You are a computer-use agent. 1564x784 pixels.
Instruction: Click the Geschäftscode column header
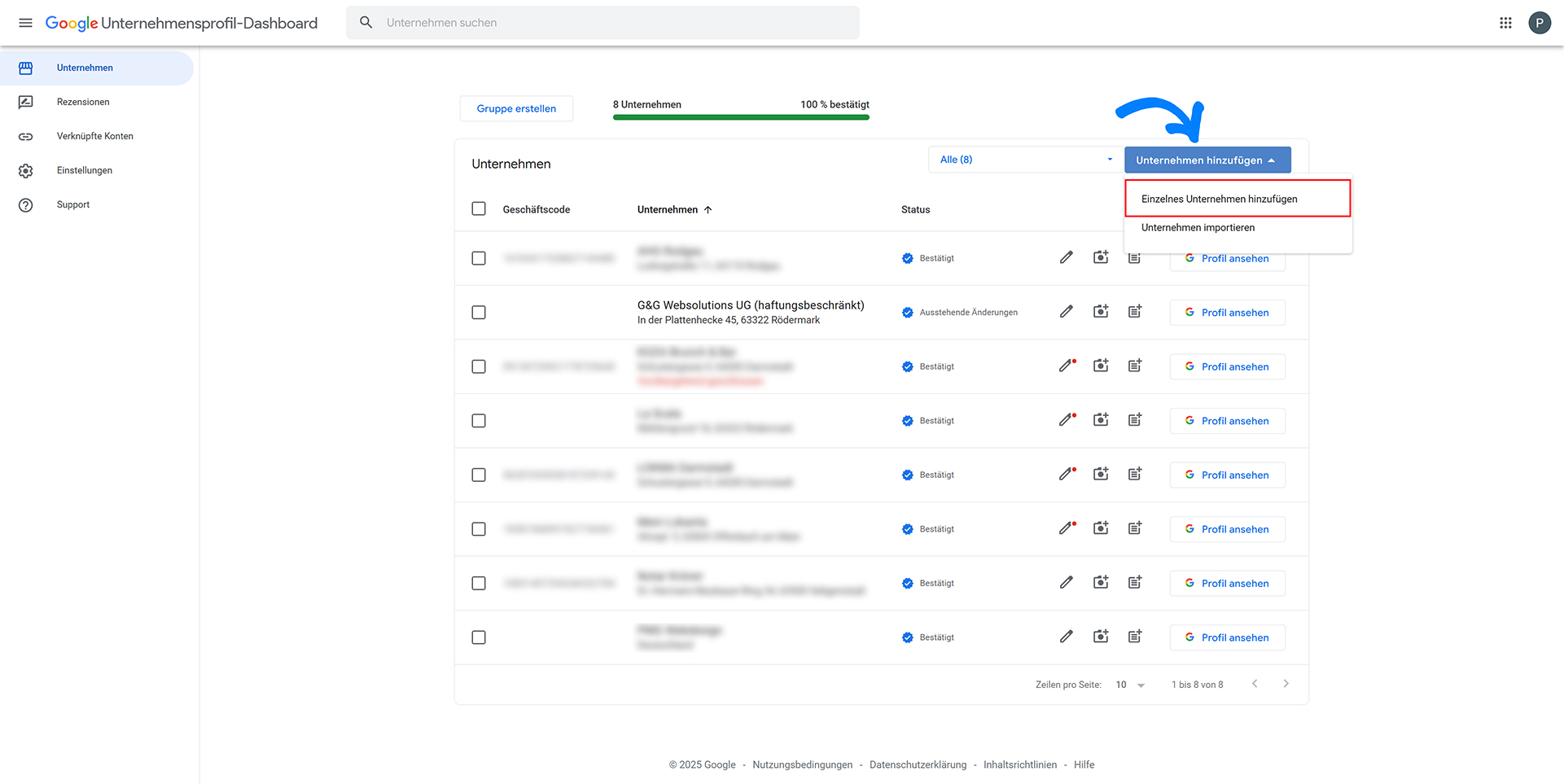click(537, 210)
